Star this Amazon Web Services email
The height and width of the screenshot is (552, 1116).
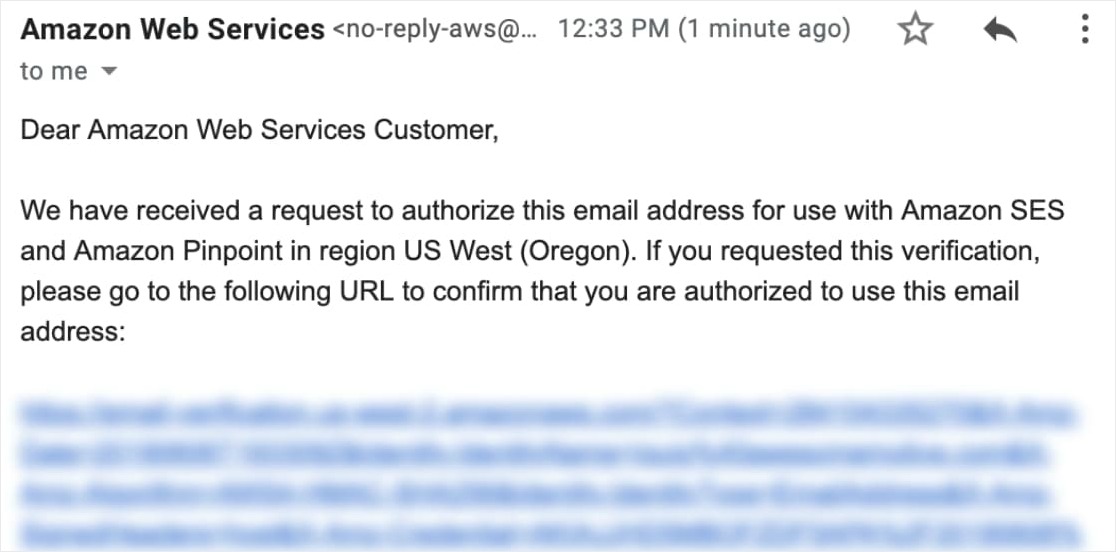[x=915, y=30]
